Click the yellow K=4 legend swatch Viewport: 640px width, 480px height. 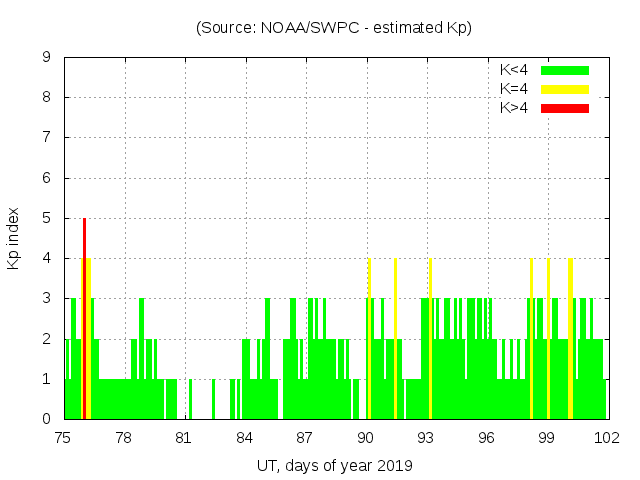point(565,89)
